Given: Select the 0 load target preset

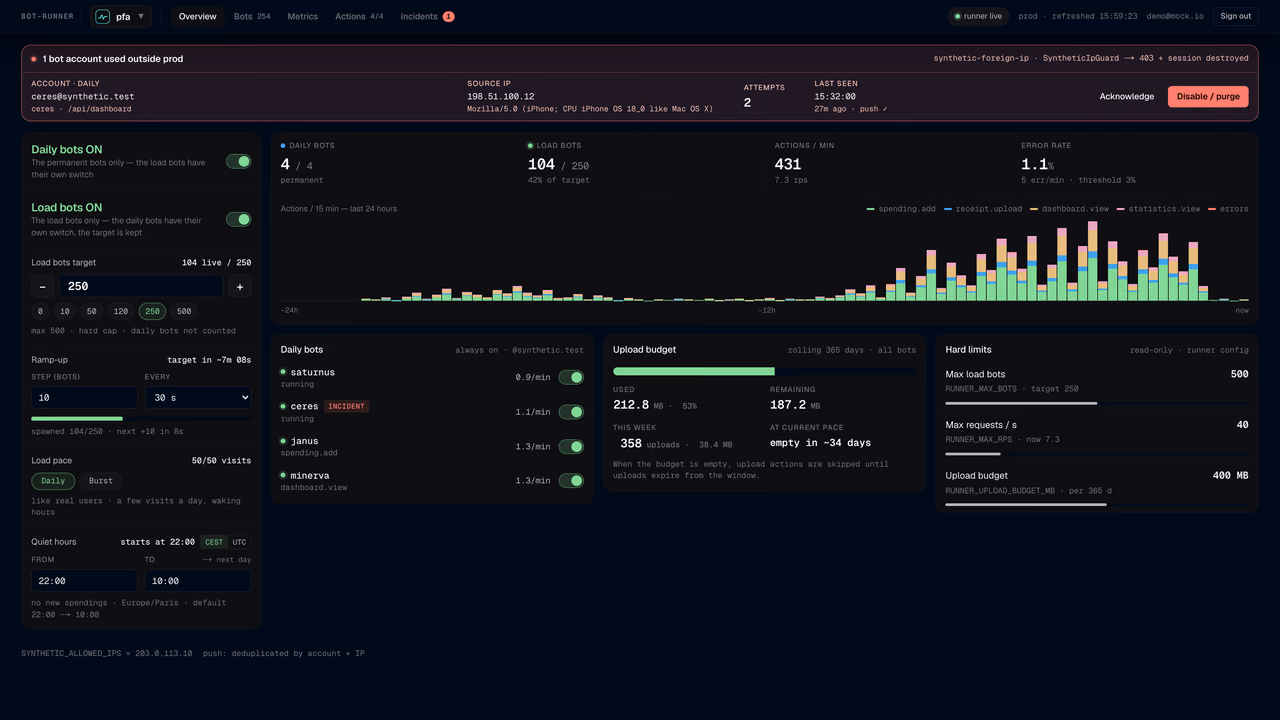Looking at the screenshot, I should (40, 311).
